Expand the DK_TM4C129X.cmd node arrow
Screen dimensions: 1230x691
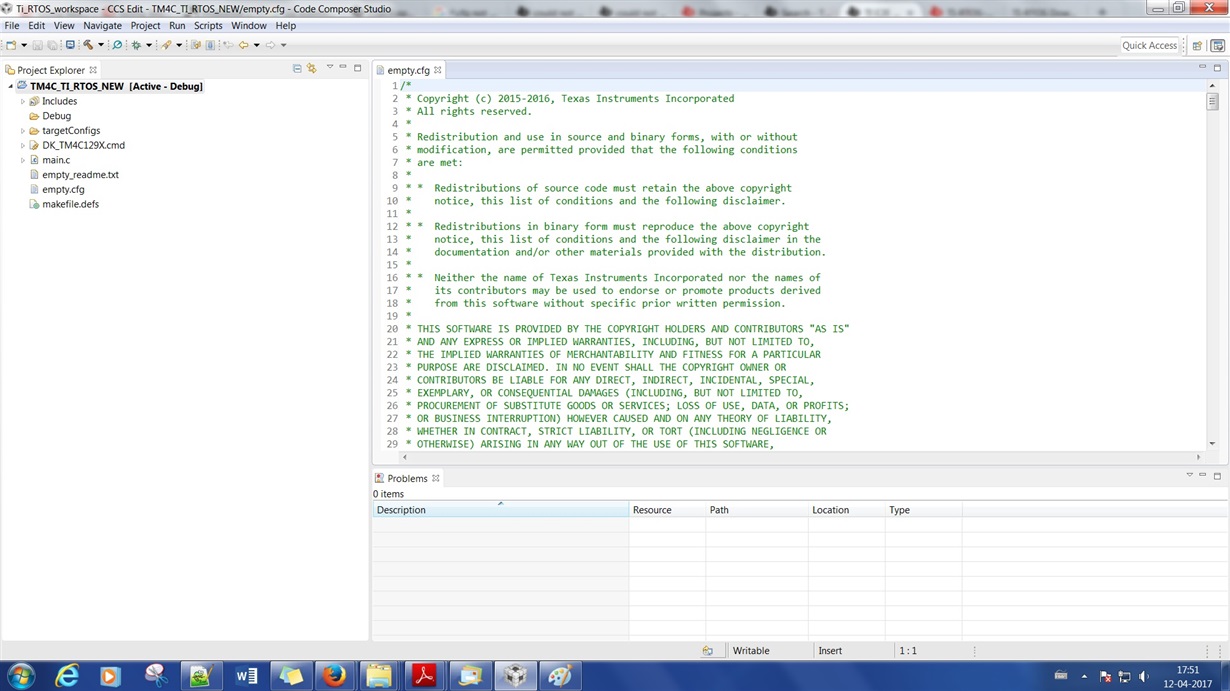23,145
